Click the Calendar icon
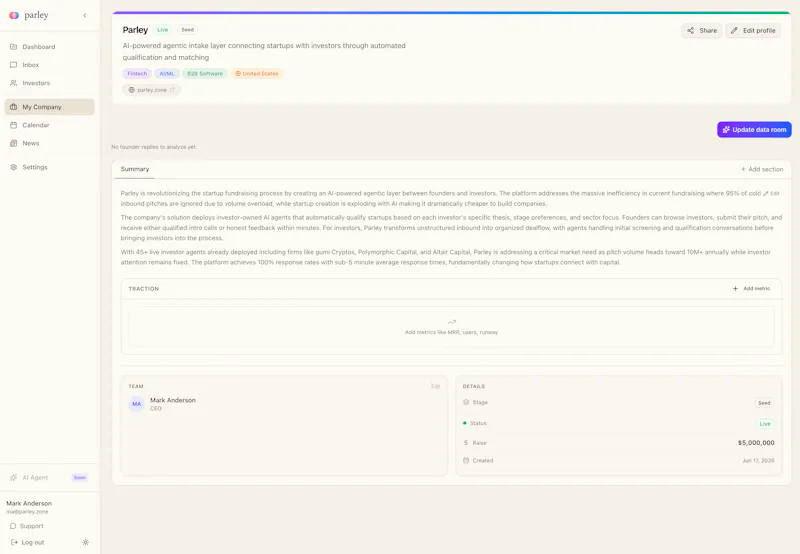800x554 pixels. point(14,125)
